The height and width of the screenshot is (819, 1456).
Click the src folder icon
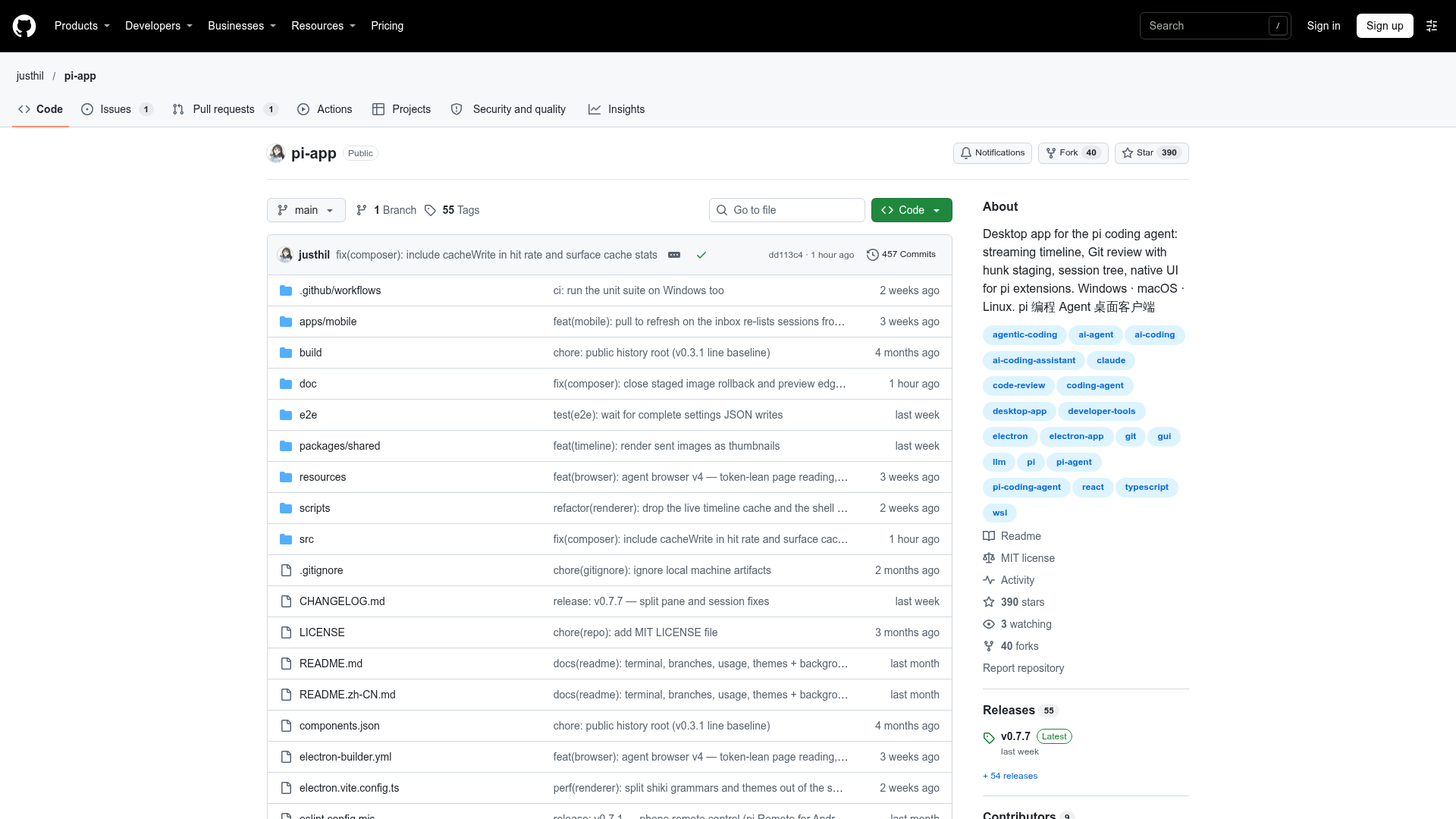point(286,539)
